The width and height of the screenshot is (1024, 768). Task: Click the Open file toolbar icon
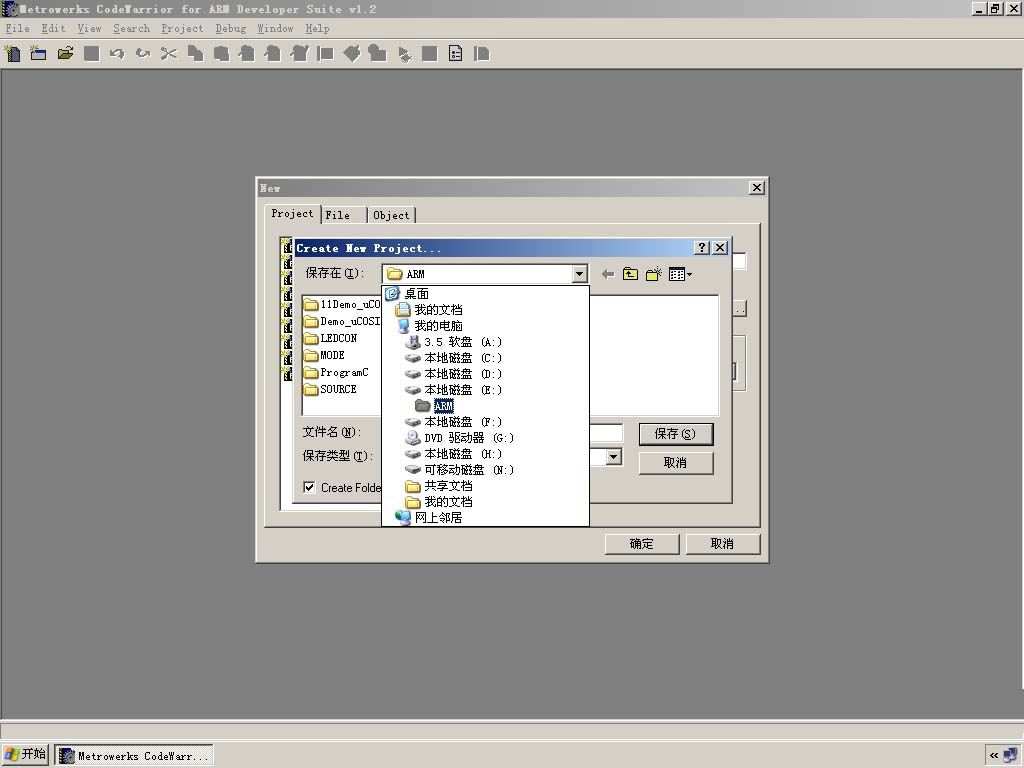point(65,54)
